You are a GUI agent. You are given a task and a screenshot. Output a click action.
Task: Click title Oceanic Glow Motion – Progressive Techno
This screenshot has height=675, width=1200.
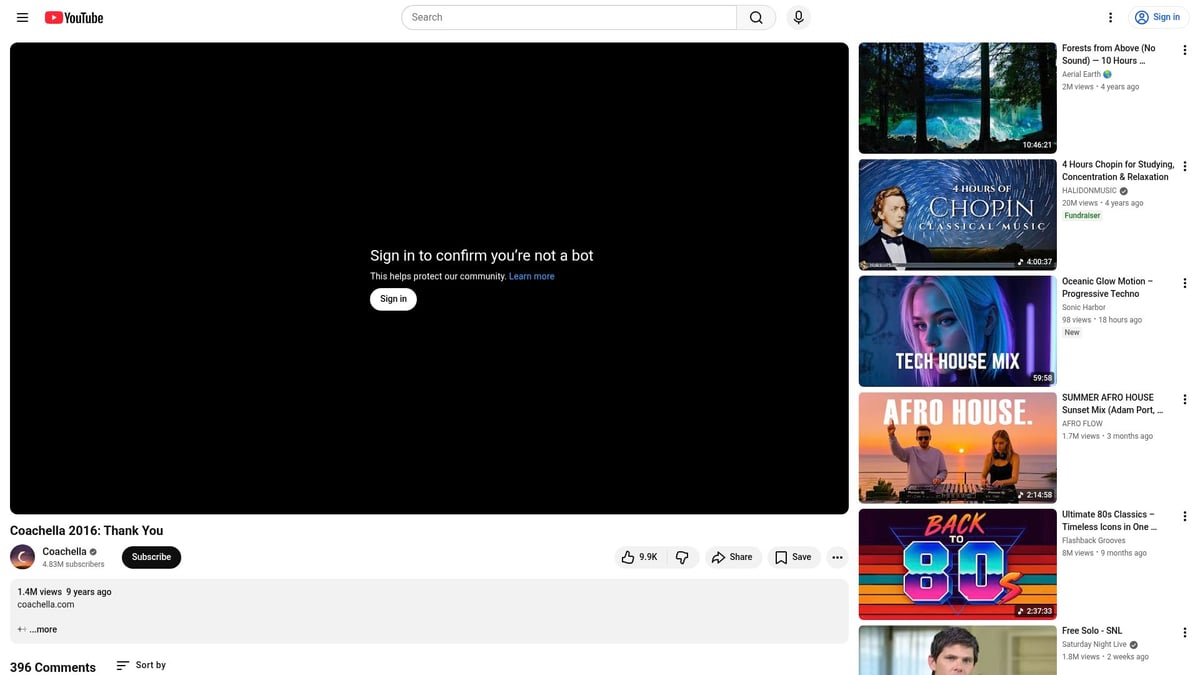[x=1107, y=287]
